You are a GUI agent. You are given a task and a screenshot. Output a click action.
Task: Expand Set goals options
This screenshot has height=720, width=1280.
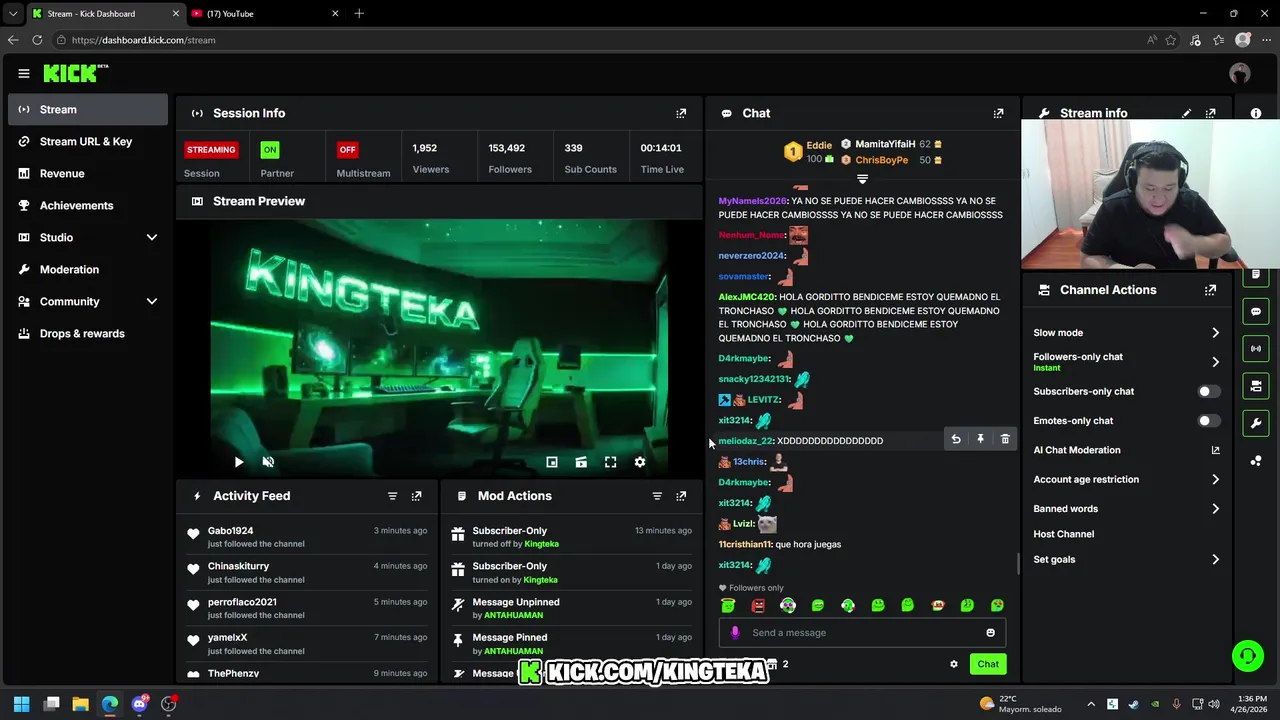[x=1215, y=560]
